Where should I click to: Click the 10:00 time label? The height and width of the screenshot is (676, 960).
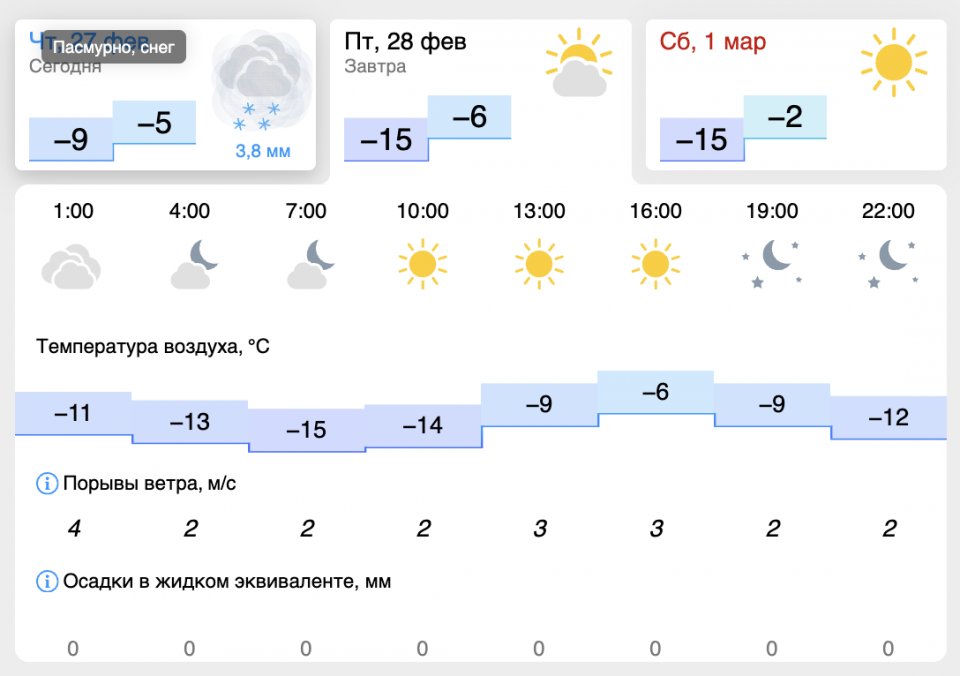tap(422, 211)
